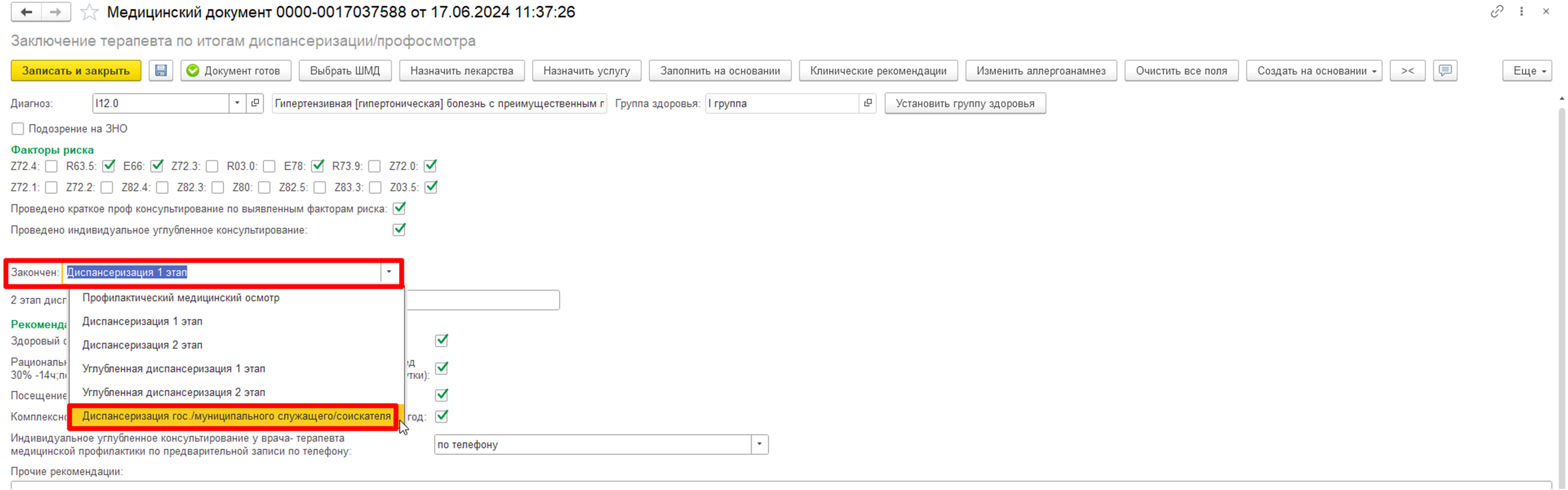
Task: Open diagnosis I12.0 record via open icon
Action: [255, 103]
